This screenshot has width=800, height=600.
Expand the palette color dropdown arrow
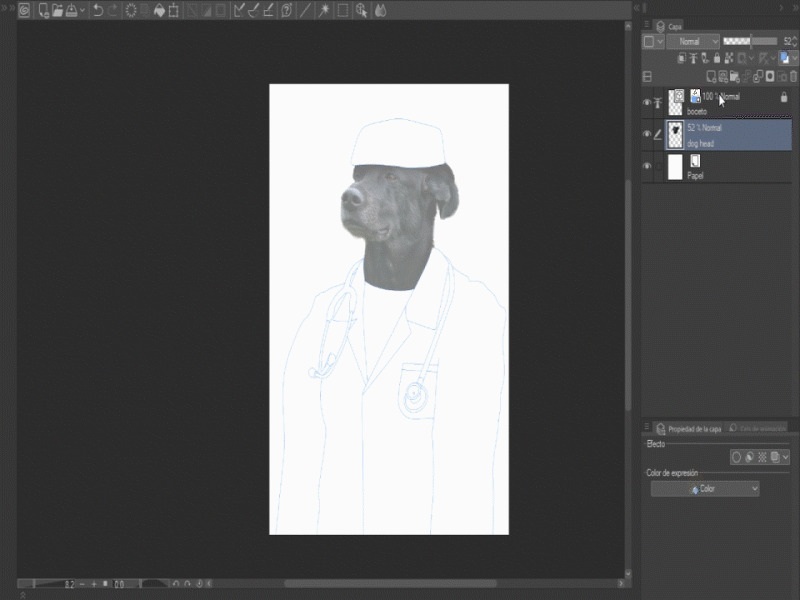pyautogui.click(x=660, y=42)
